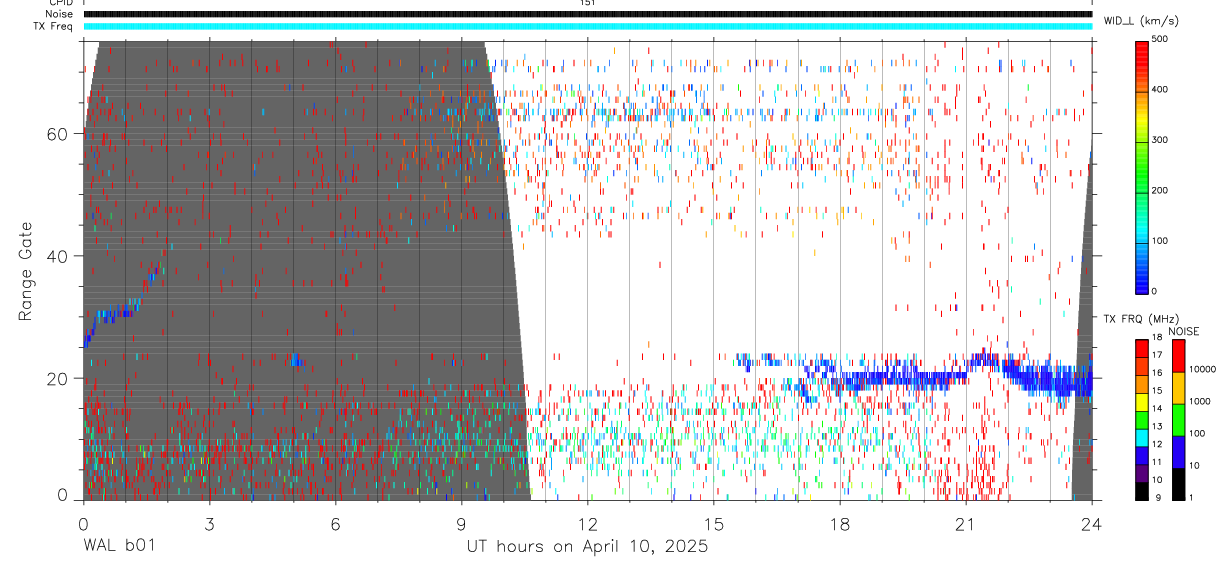Click the 'TX FRQ (MHz)' legend title
Image resolution: width=1228 pixels, height=567 pixels.
tap(1139, 319)
